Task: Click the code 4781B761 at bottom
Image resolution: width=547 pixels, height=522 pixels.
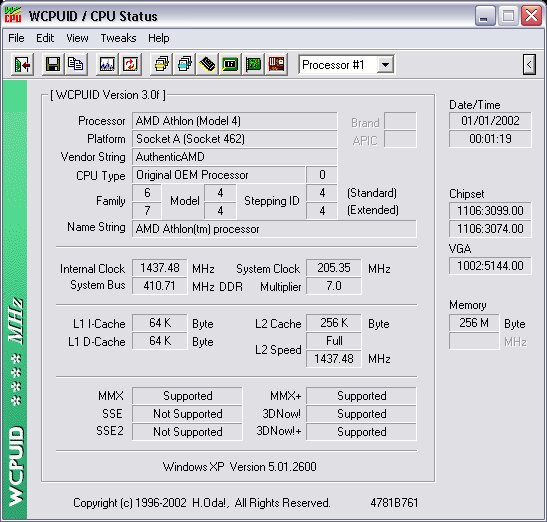Action: (394, 503)
